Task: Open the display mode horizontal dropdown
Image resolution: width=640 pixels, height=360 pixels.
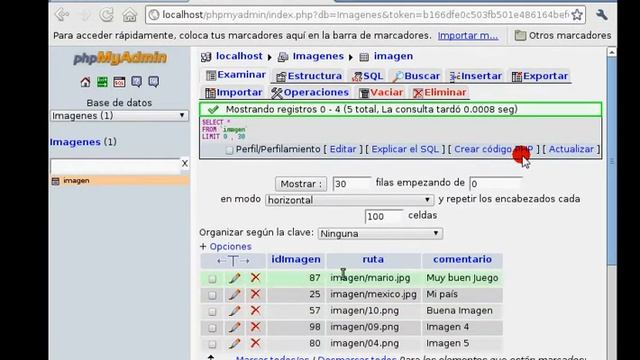Action: 349,200
